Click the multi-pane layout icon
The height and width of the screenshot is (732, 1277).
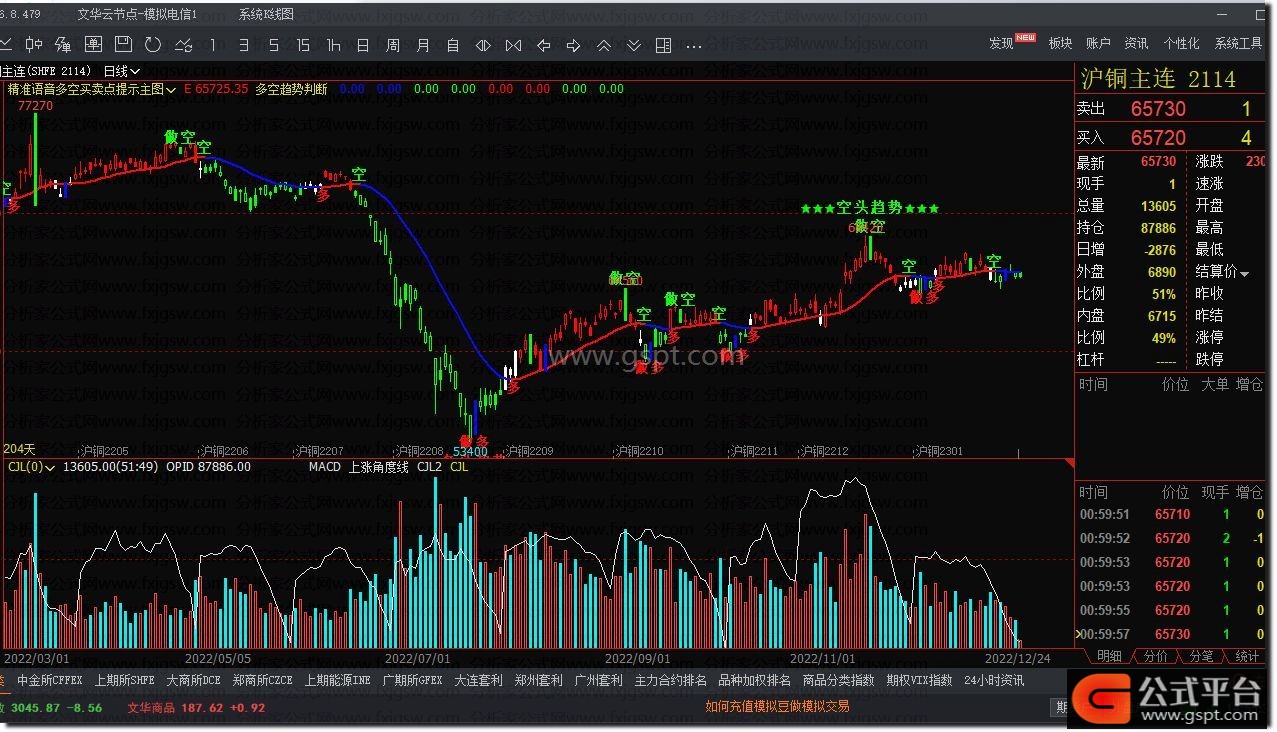coord(663,45)
